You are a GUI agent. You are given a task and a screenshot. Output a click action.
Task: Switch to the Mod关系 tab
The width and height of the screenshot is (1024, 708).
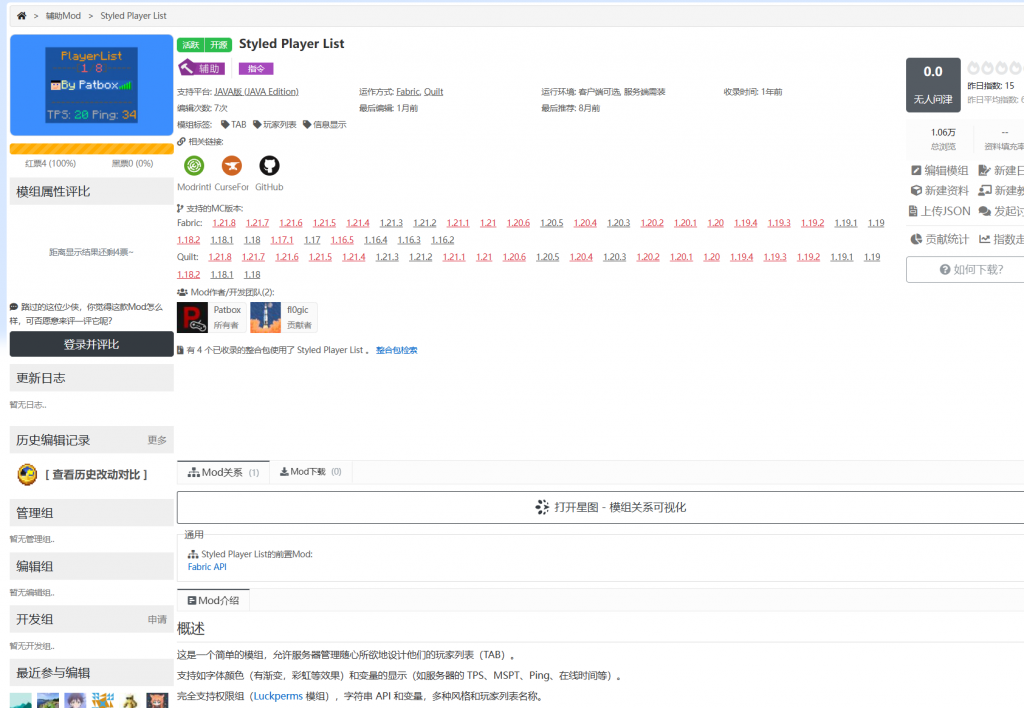pyautogui.click(x=223, y=472)
